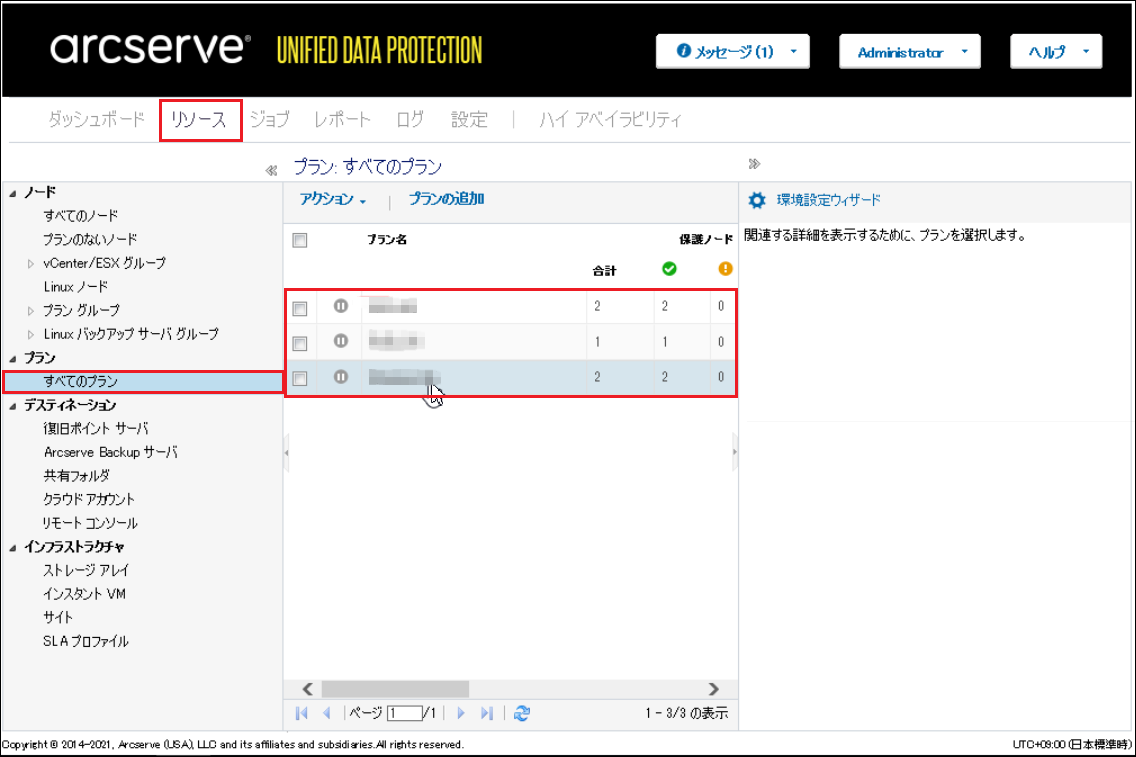Go to the first page of plans

point(301,714)
